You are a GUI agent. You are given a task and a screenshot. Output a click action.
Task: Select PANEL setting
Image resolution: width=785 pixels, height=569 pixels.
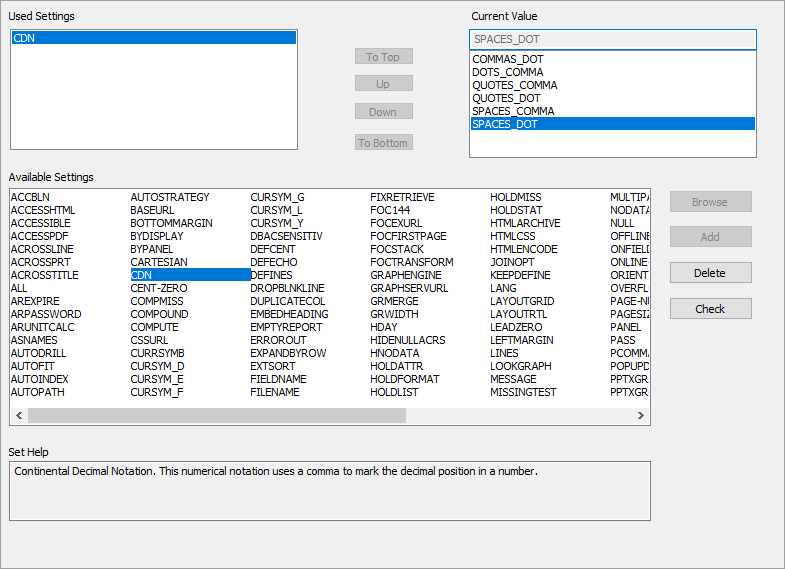click(x=625, y=327)
